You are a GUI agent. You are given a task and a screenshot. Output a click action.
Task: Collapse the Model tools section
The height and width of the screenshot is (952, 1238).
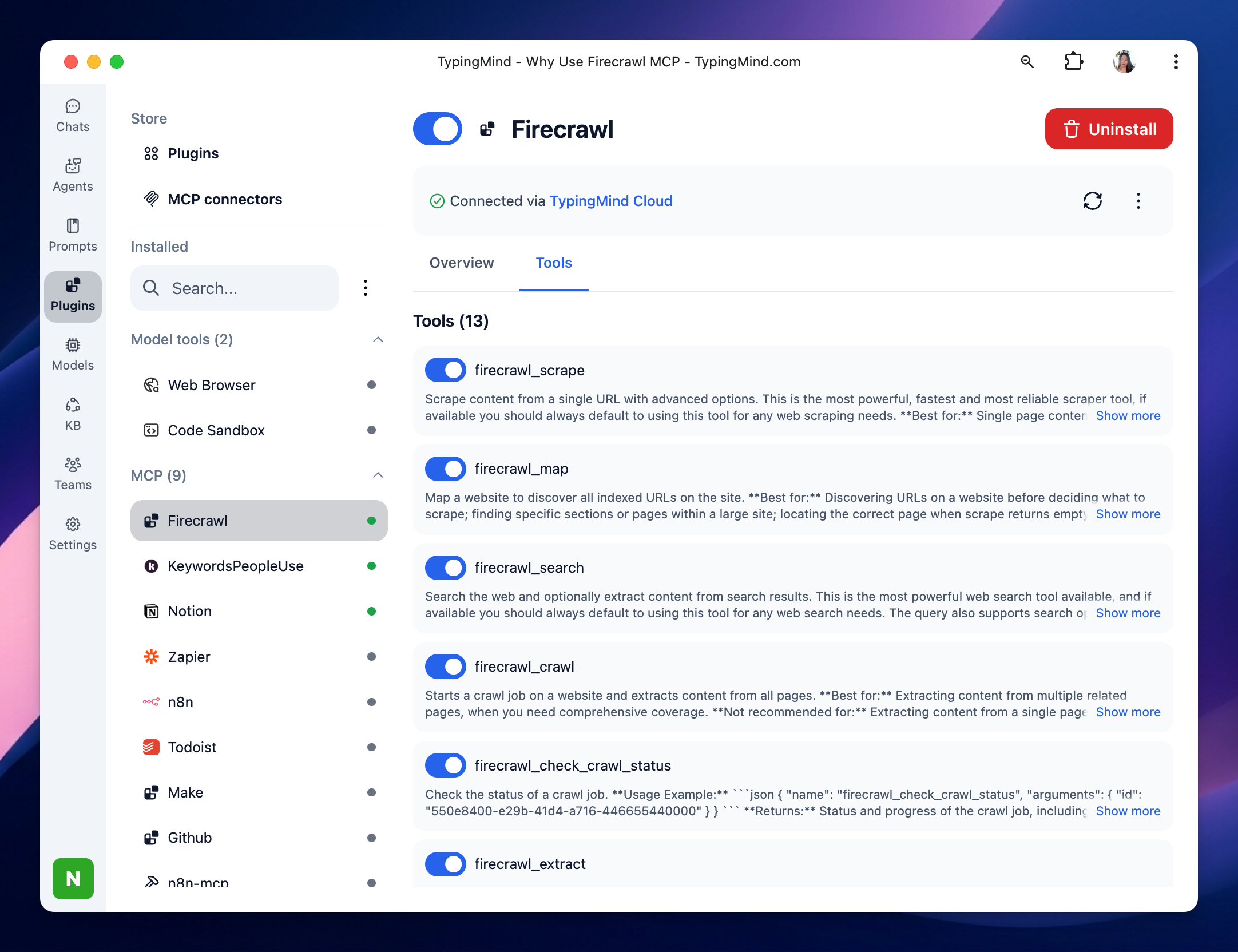click(x=378, y=339)
